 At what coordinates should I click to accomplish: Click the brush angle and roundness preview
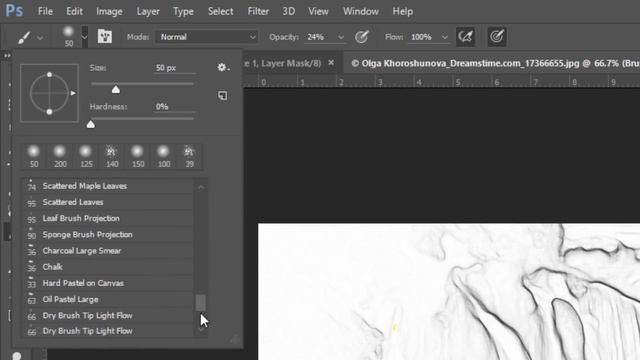[49, 93]
